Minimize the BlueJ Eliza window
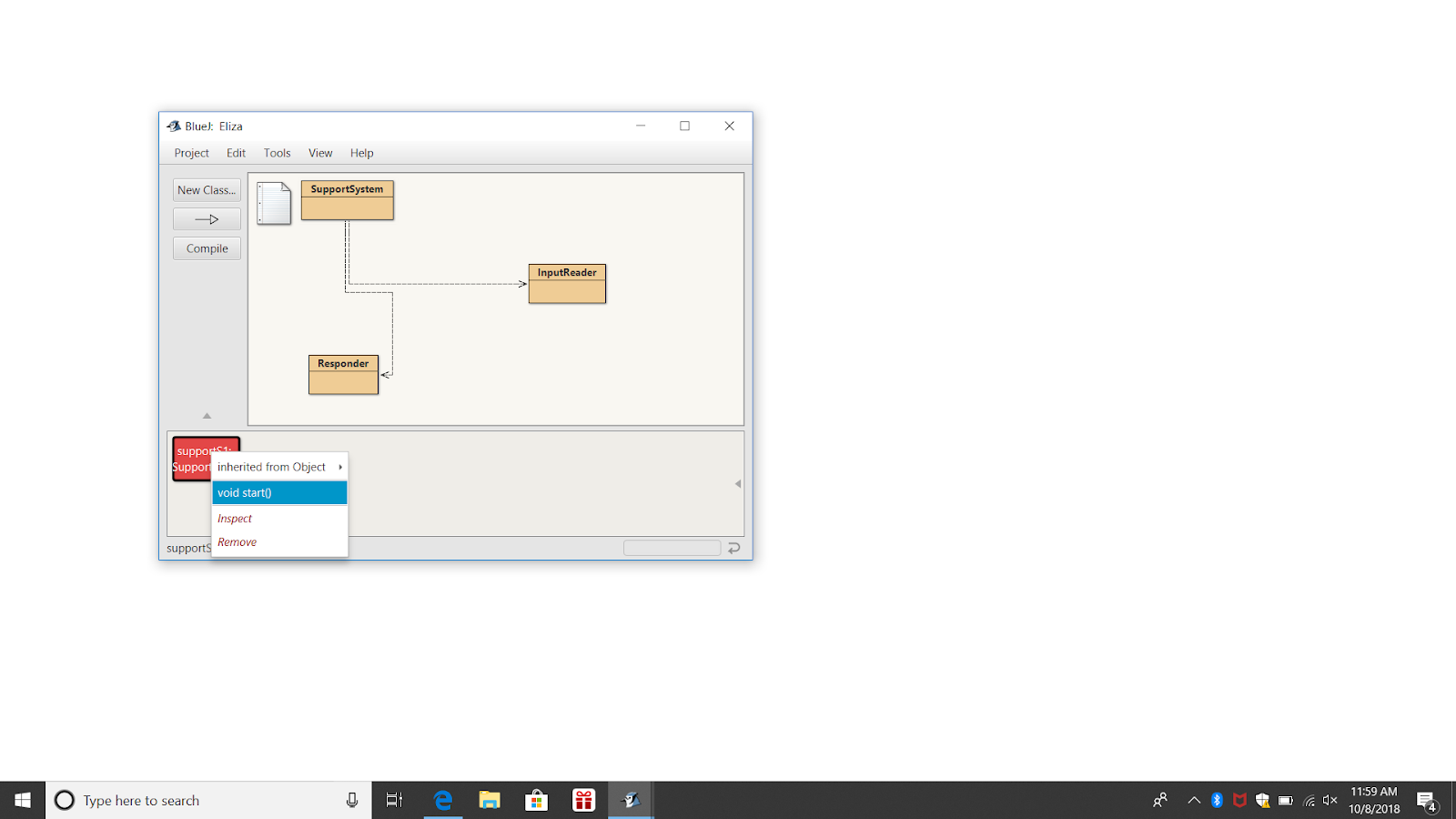 point(641,126)
